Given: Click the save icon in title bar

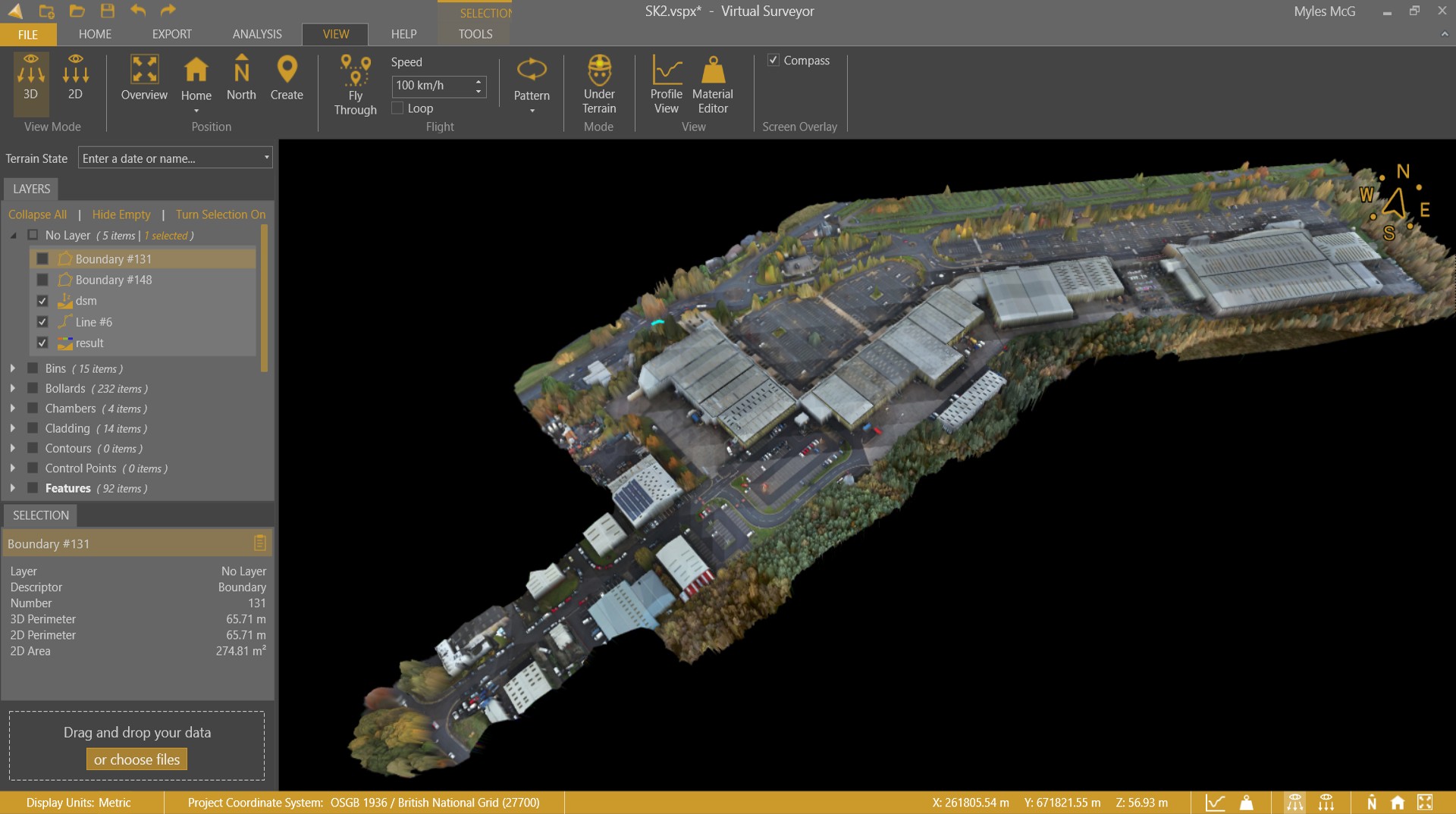Looking at the screenshot, I should pos(108,11).
